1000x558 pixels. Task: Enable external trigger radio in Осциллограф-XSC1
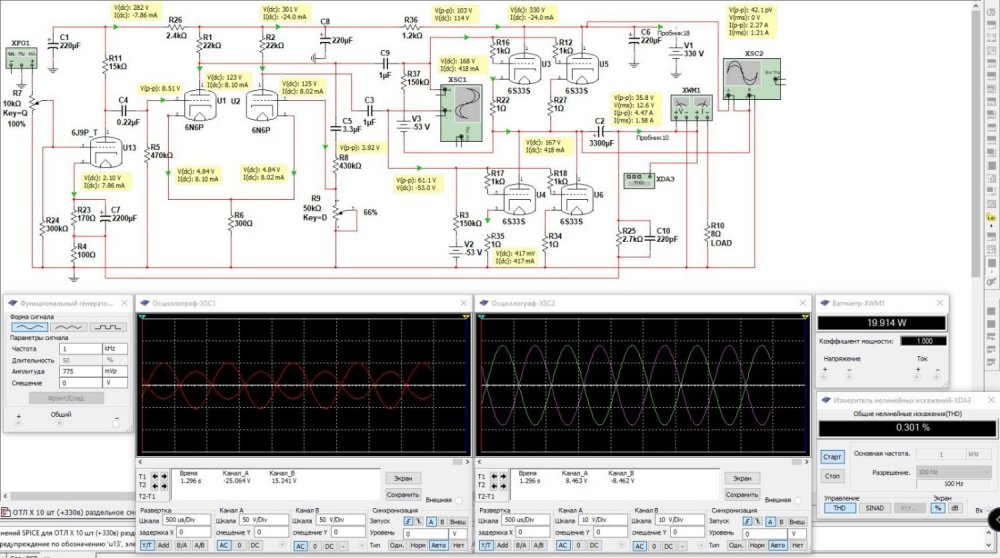[x=460, y=500]
